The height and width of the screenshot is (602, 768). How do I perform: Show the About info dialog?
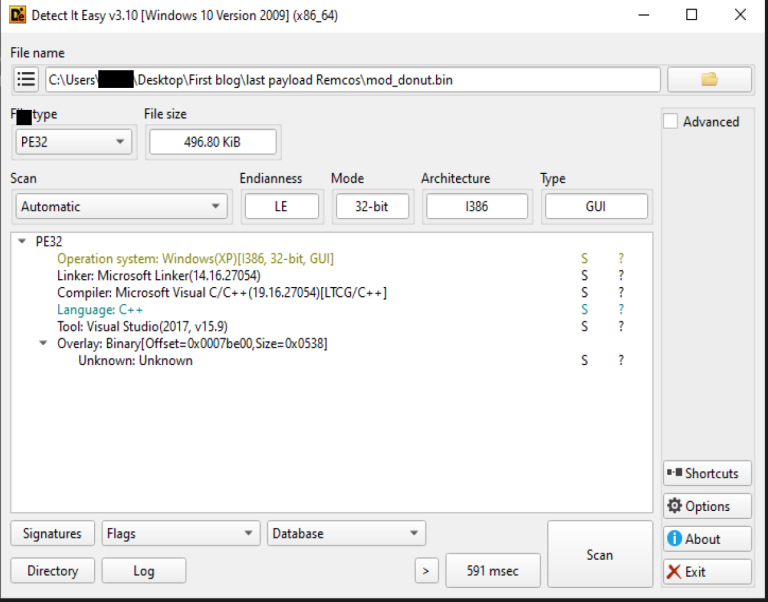[706, 539]
